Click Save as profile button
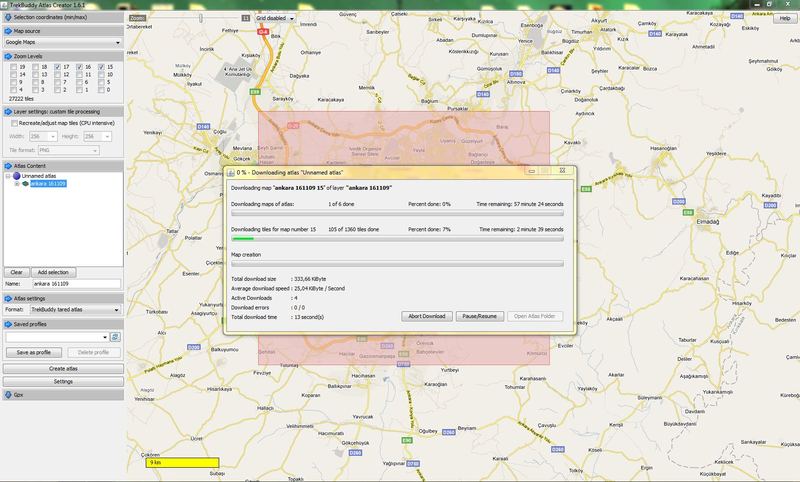This screenshot has width=800, height=482. (34, 352)
